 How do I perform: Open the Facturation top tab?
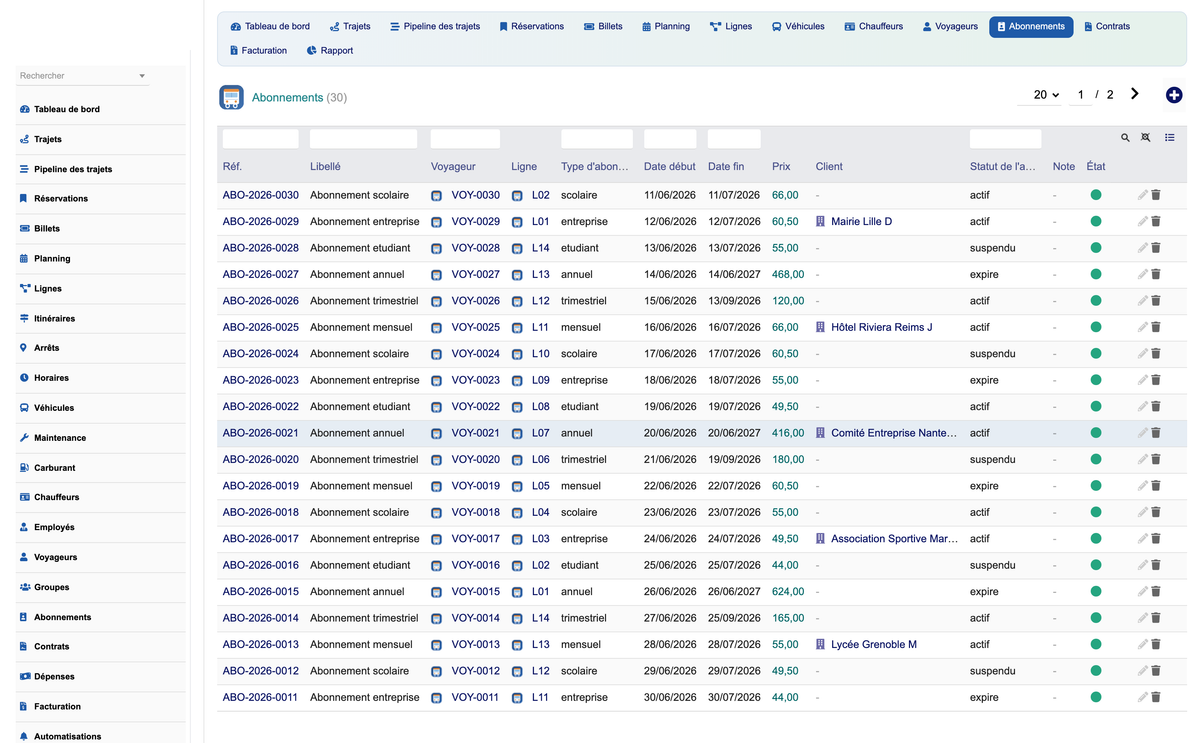click(258, 50)
